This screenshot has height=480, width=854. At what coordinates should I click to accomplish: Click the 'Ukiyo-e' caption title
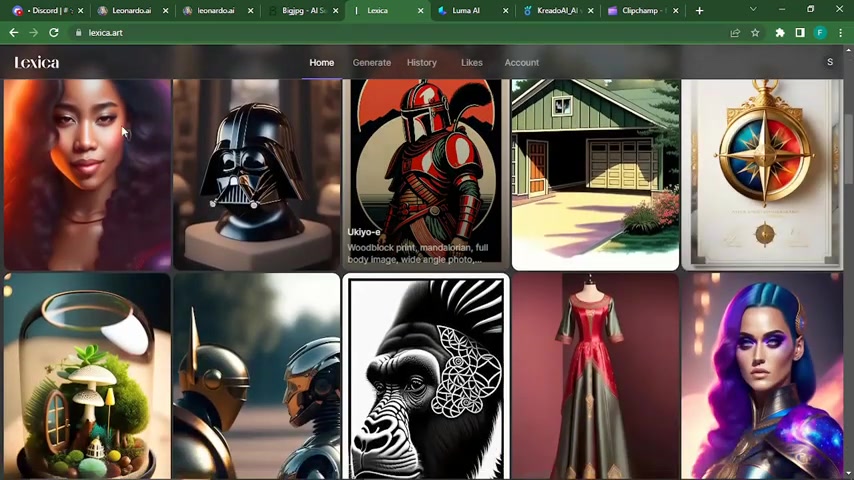click(364, 232)
